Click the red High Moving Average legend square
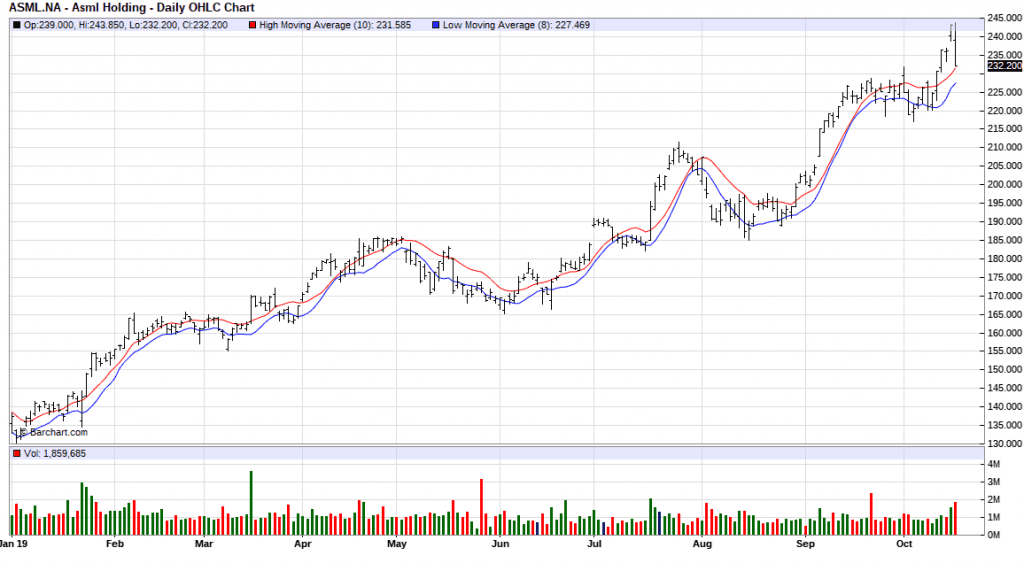1024x571 pixels. 254,25
